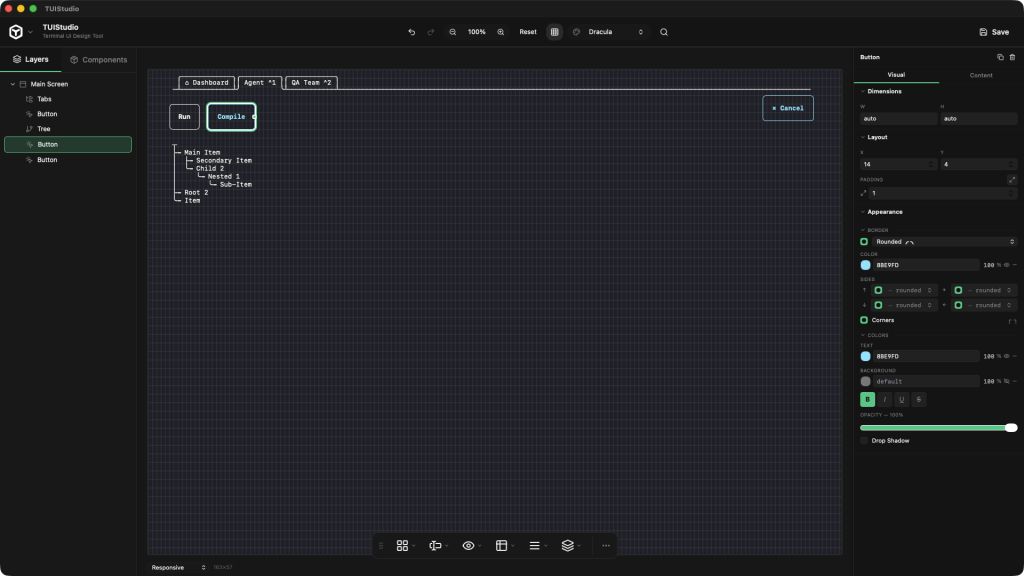Delete the selected Button with trash icon

(x=1012, y=57)
